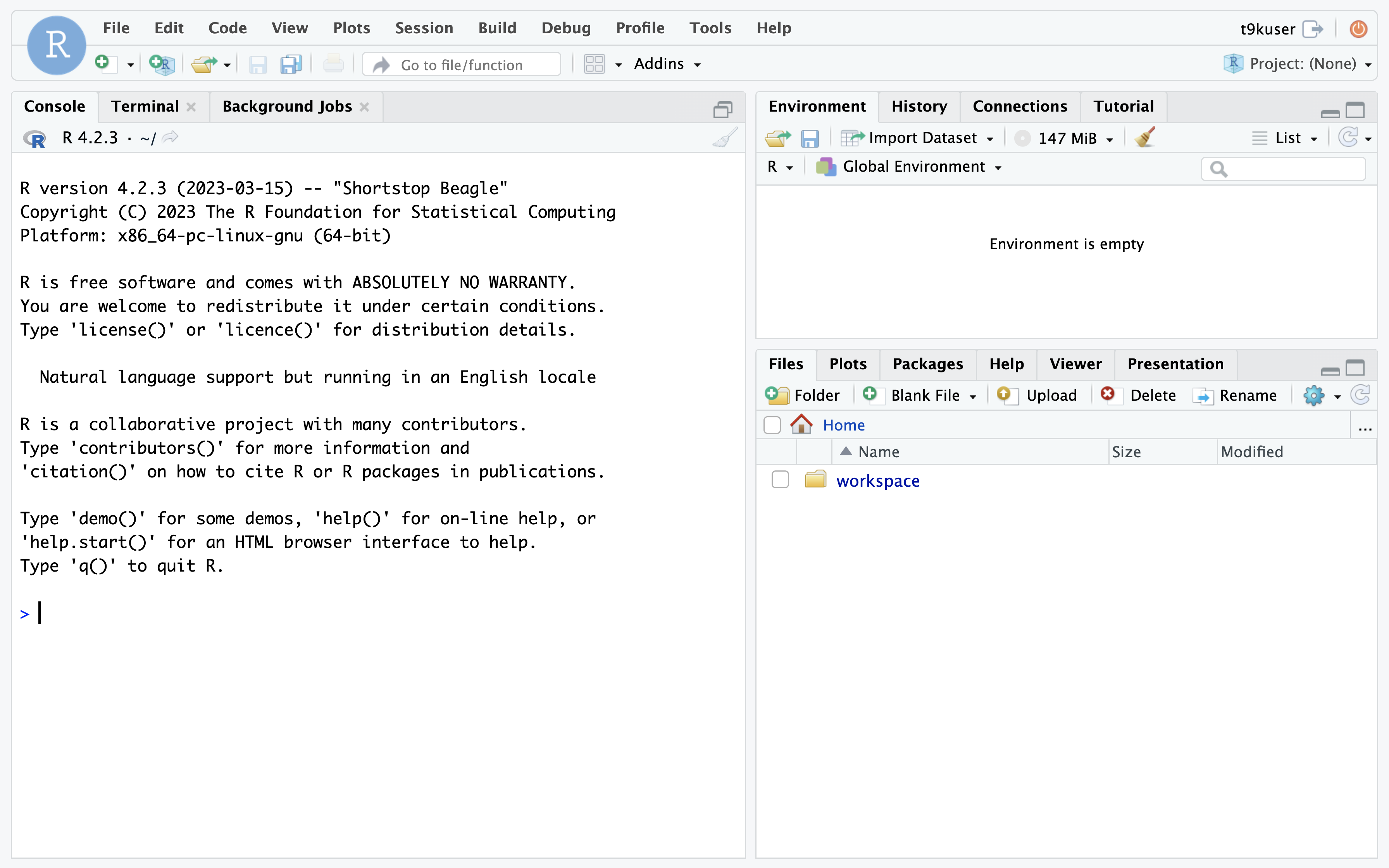Click the Delete button
The image size is (1389, 868).
(1138, 395)
